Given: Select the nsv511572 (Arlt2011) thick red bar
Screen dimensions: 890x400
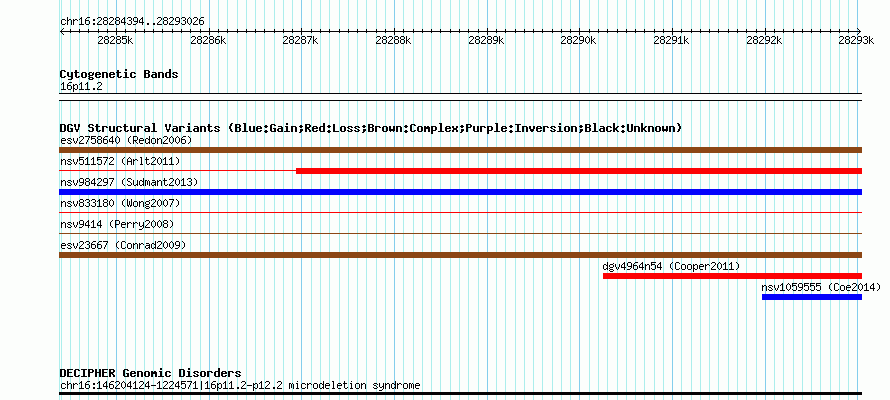Looking at the screenshot, I should 579,171.
